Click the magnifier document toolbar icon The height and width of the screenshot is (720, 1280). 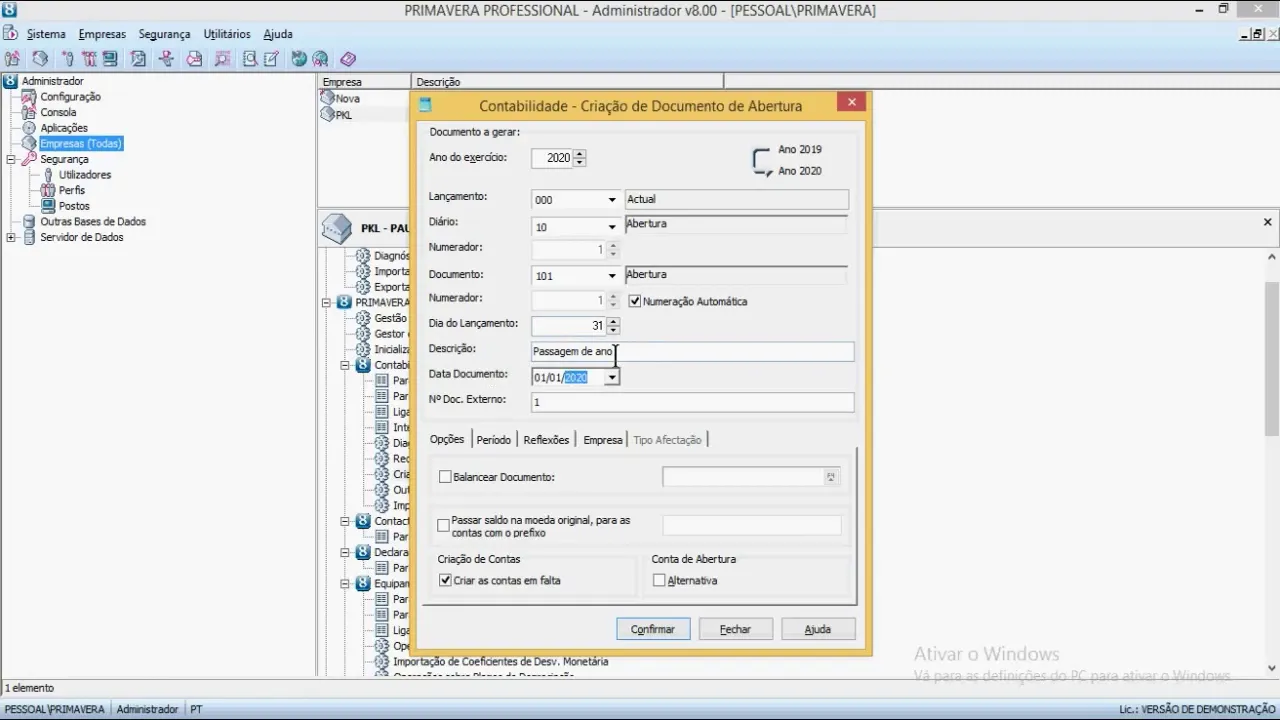point(250,59)
